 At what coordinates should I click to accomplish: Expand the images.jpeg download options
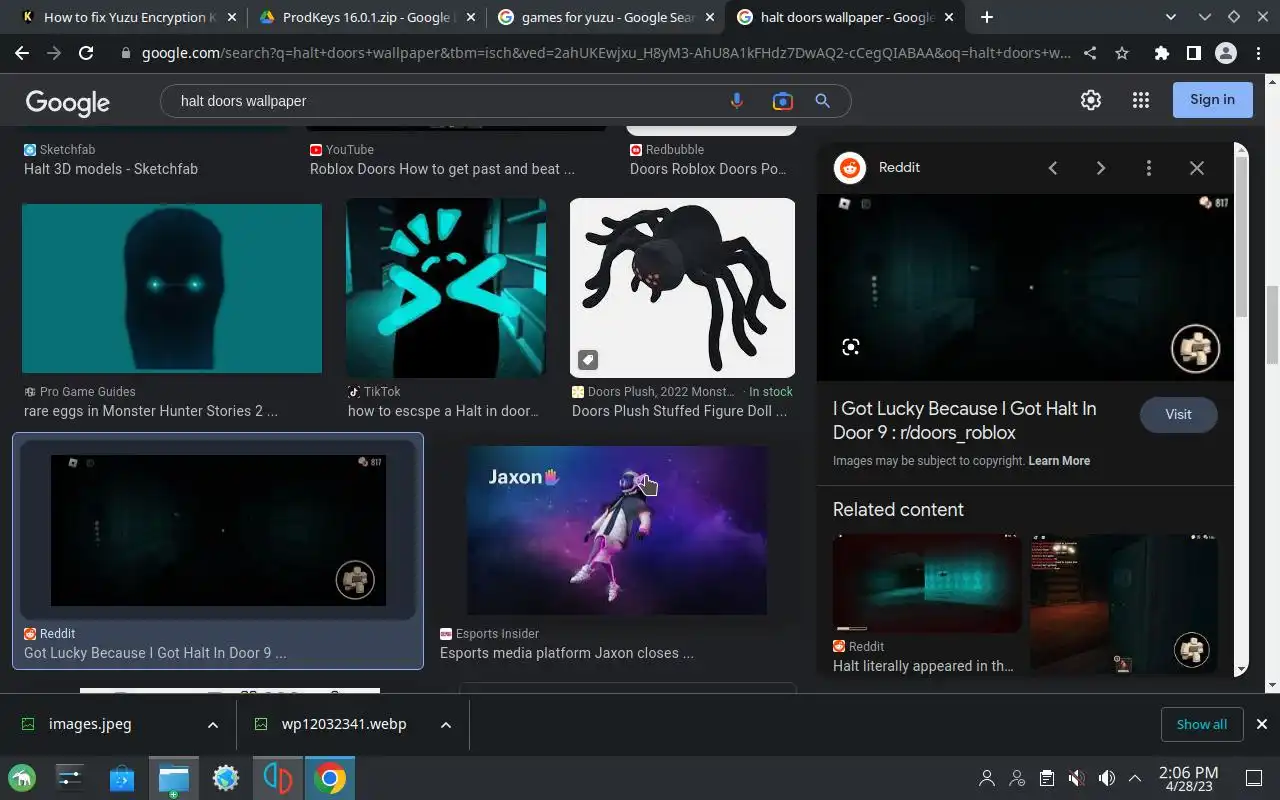[212, 725]
